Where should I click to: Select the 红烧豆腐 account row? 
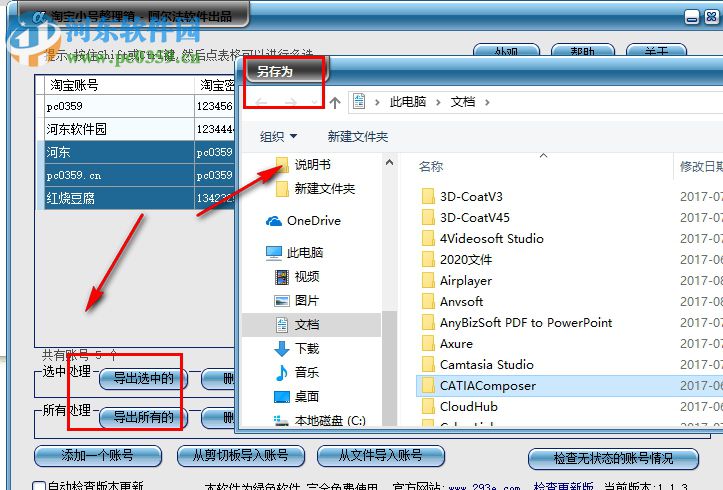point(136,198)
